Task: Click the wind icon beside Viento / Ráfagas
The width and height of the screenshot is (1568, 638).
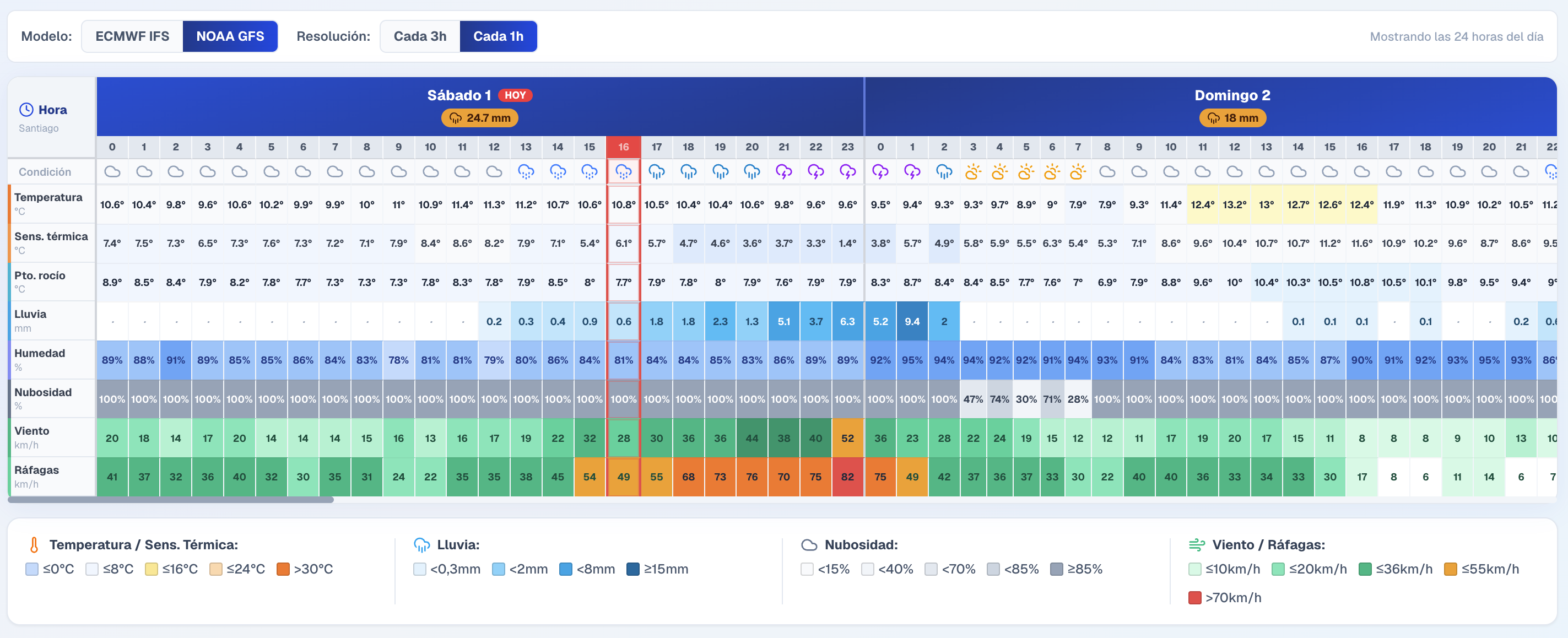Action: (1197, 545)
